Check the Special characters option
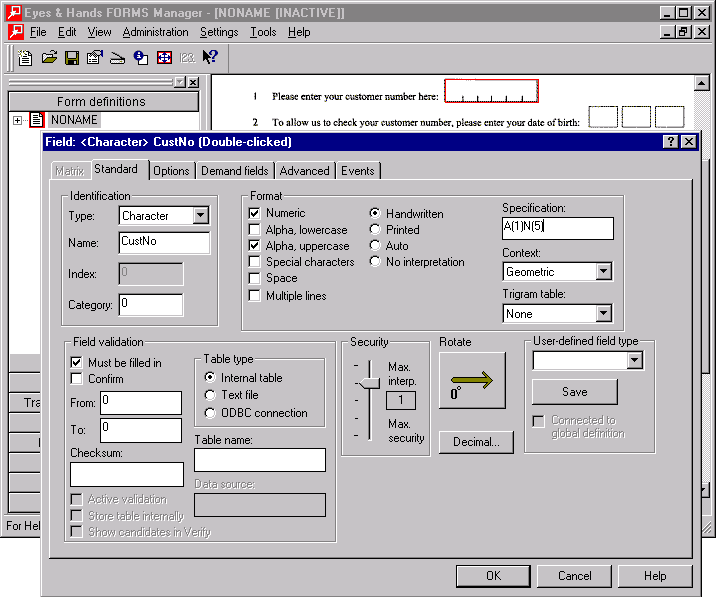The width and height of the screenshot is (716, 597). pyautogui.click(x=256, y=262)
